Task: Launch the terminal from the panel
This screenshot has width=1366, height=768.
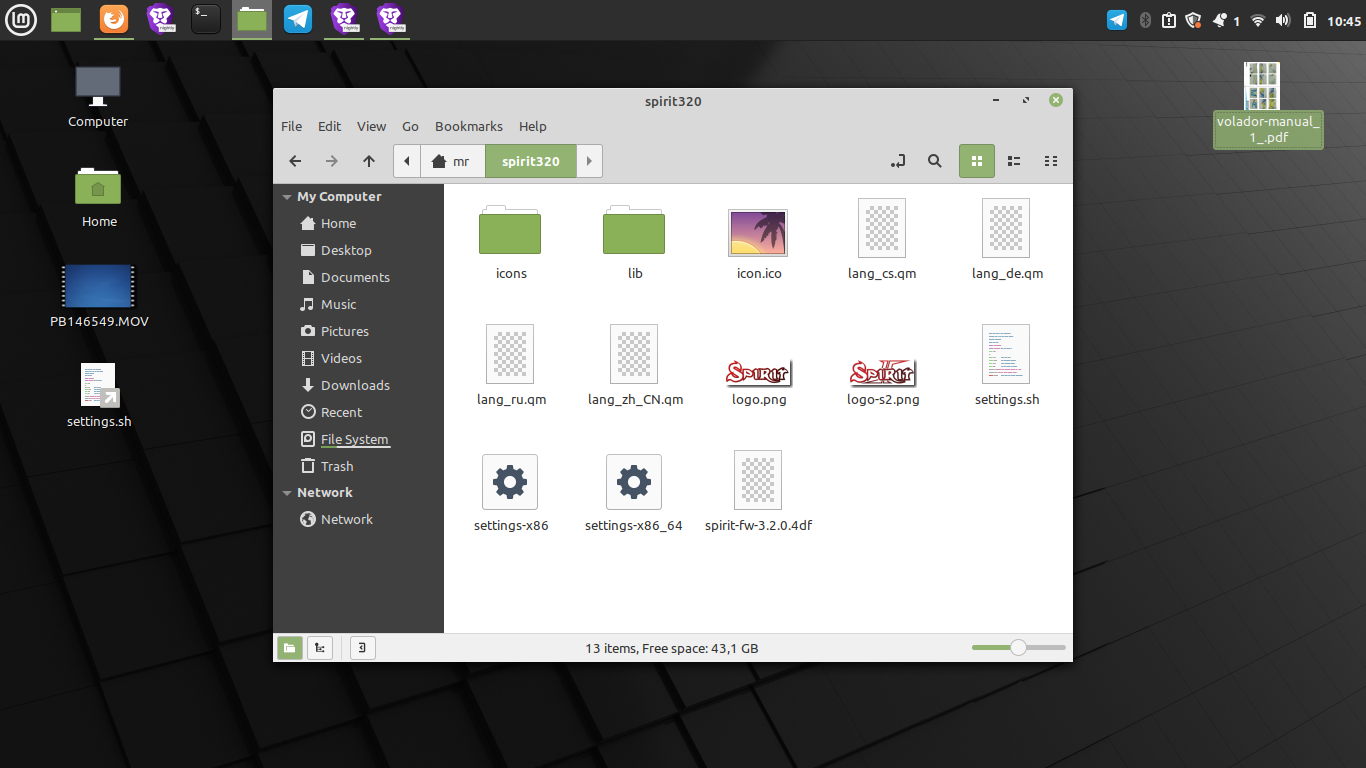Action: (206, 19)
